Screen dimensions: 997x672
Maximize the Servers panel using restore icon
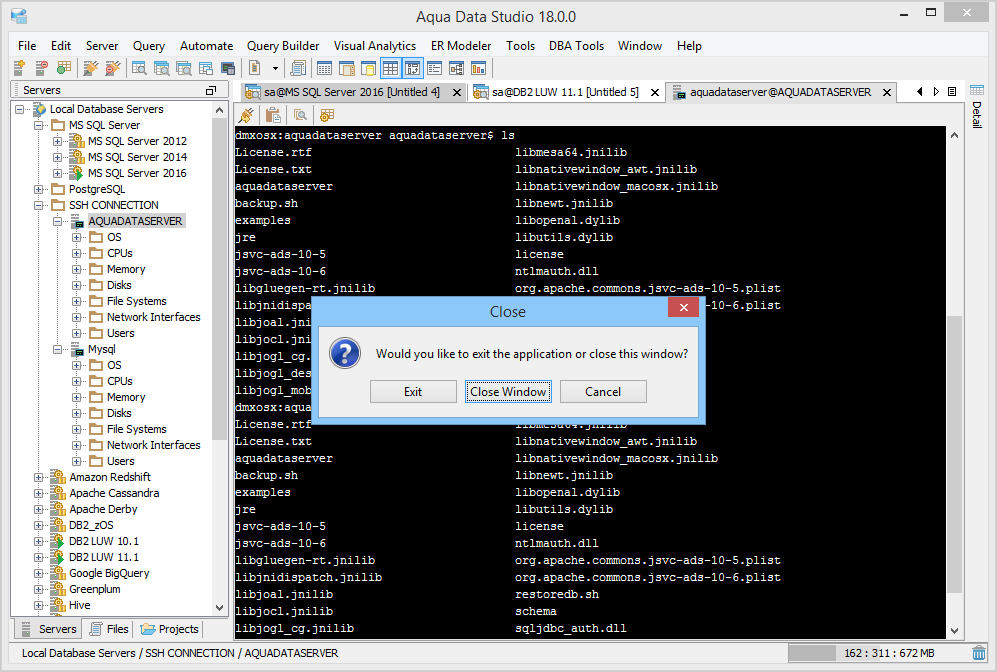coord(211,91)
